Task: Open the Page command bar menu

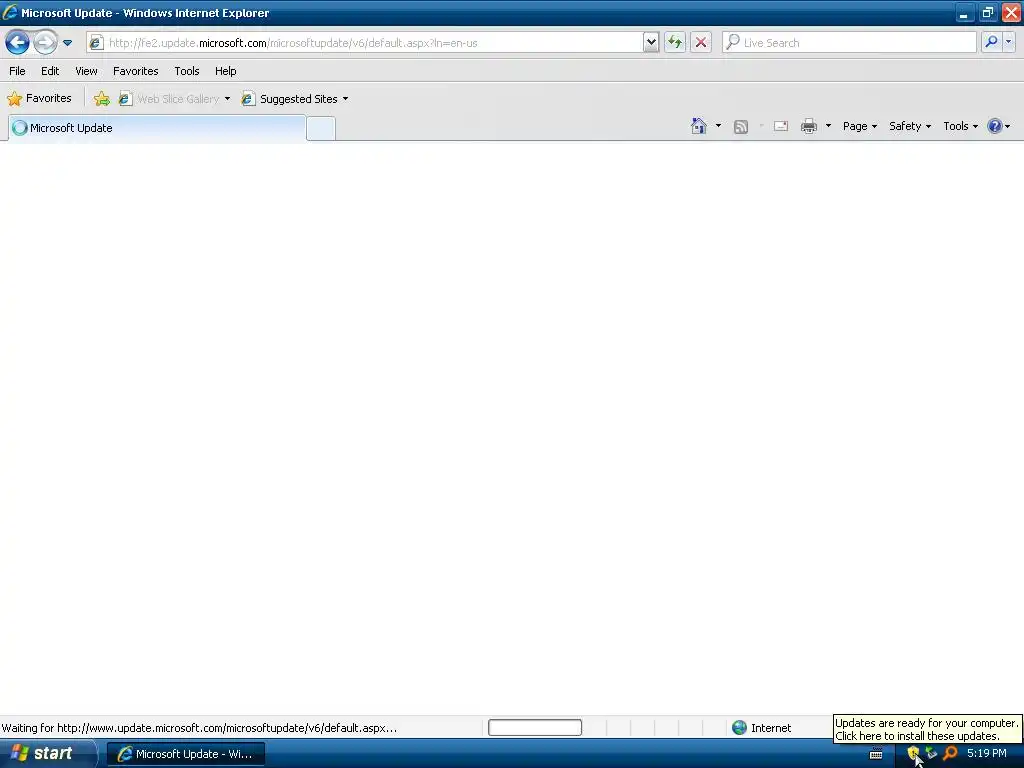Action: point(859,127)
